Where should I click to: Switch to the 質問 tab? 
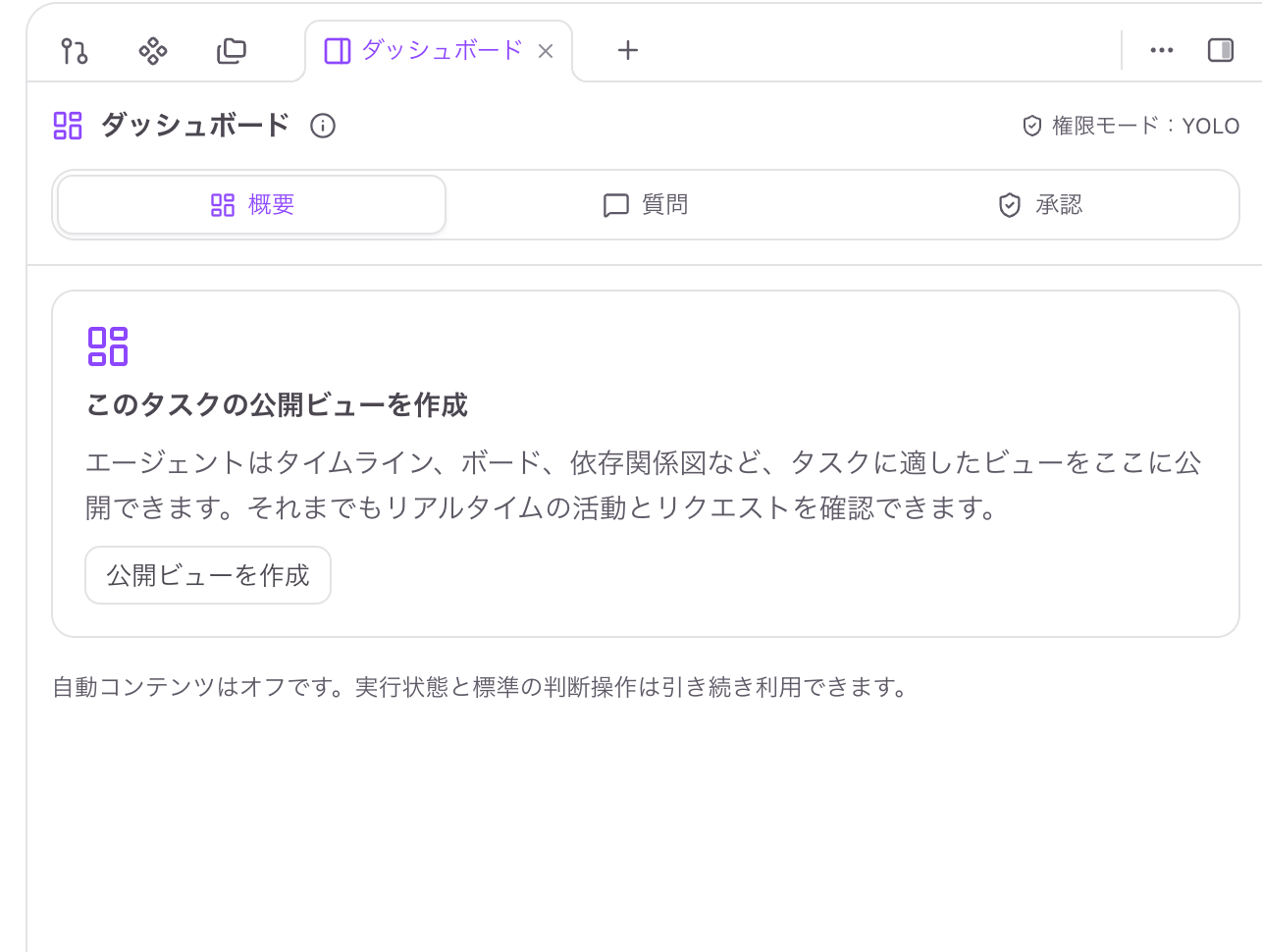[x=646, y=205]
